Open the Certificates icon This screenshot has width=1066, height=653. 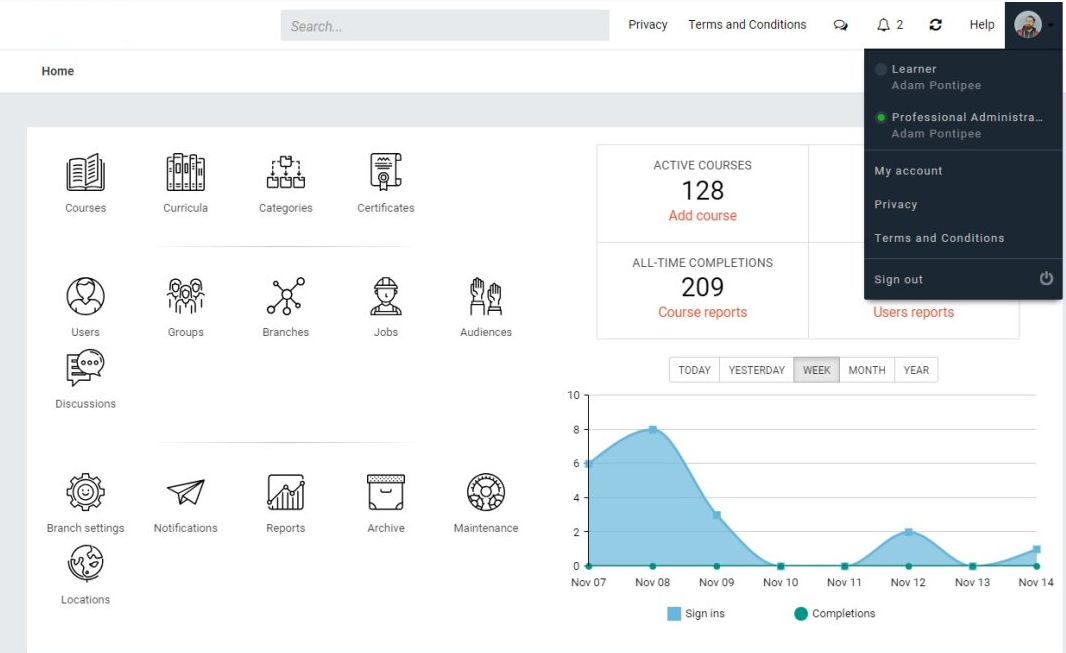coord(385,173)
